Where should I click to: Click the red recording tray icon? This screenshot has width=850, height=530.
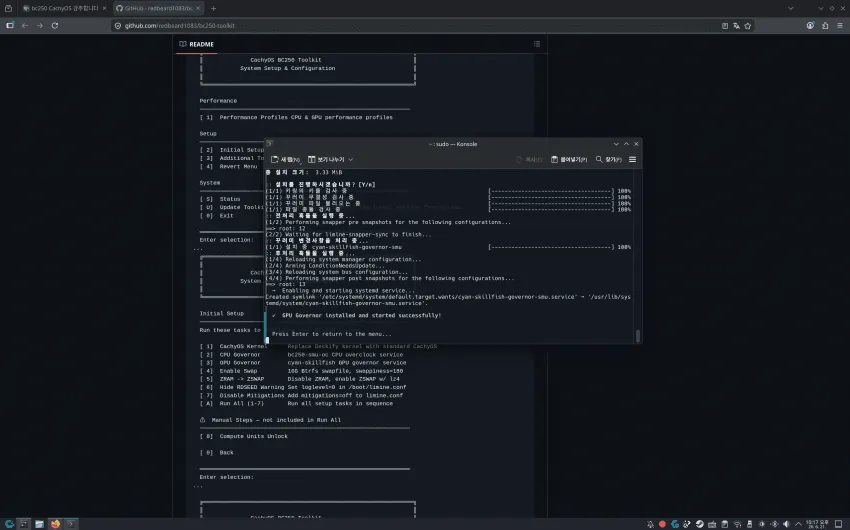tap(662, 524)
